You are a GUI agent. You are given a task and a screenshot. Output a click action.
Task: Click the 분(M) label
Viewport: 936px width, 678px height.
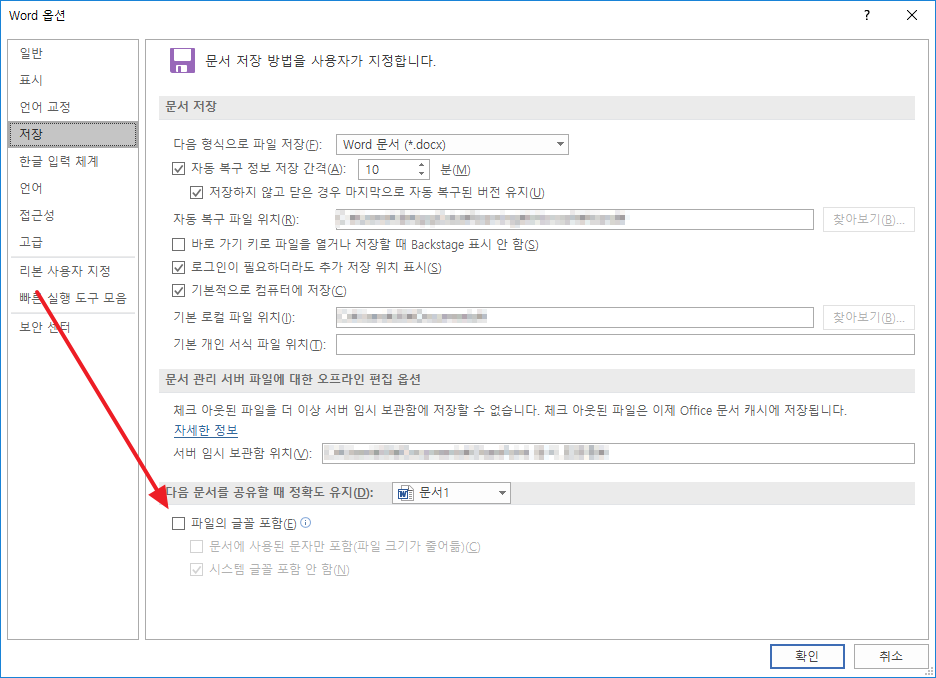[455, 170]
